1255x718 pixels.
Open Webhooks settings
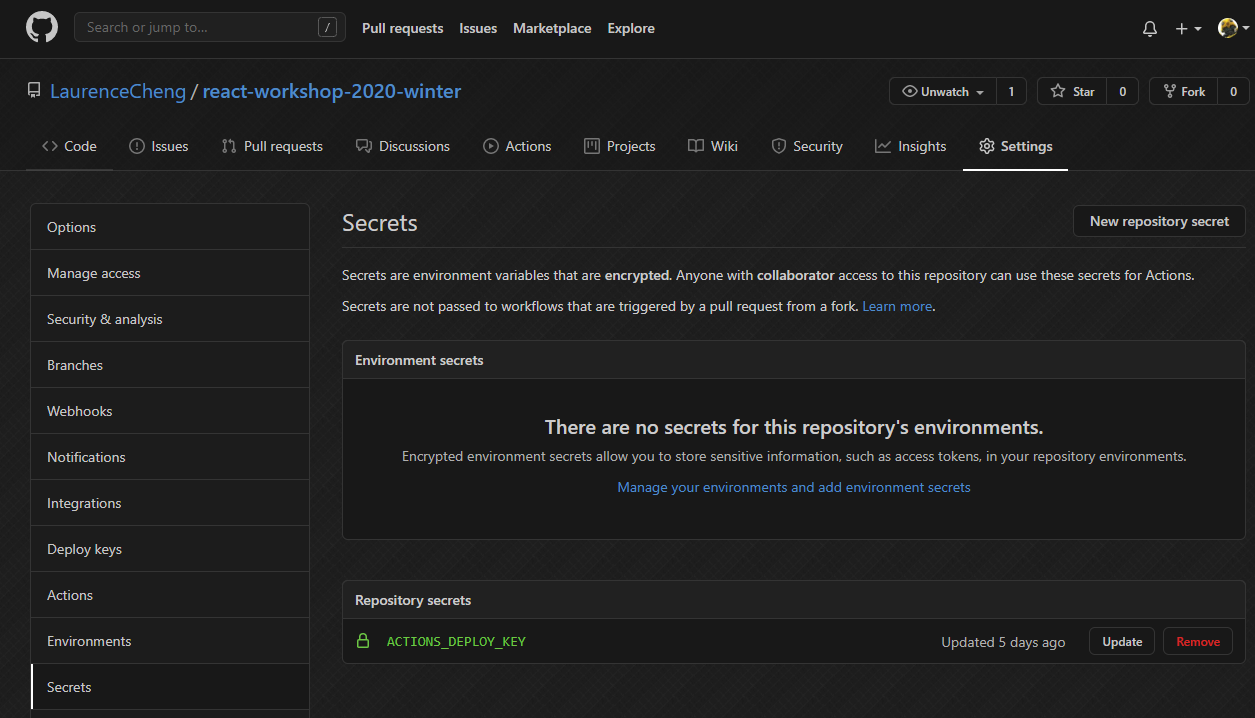[170, 411]
